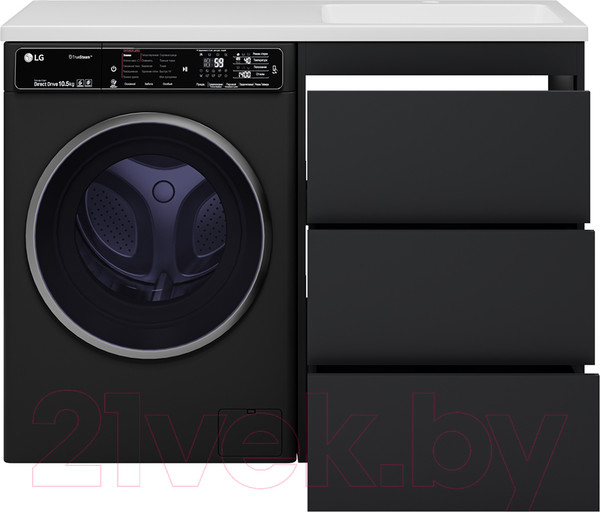Tap the badge icon below the power button
The width and height of the screenshot is (600, 512).
(x=113, y=84)
